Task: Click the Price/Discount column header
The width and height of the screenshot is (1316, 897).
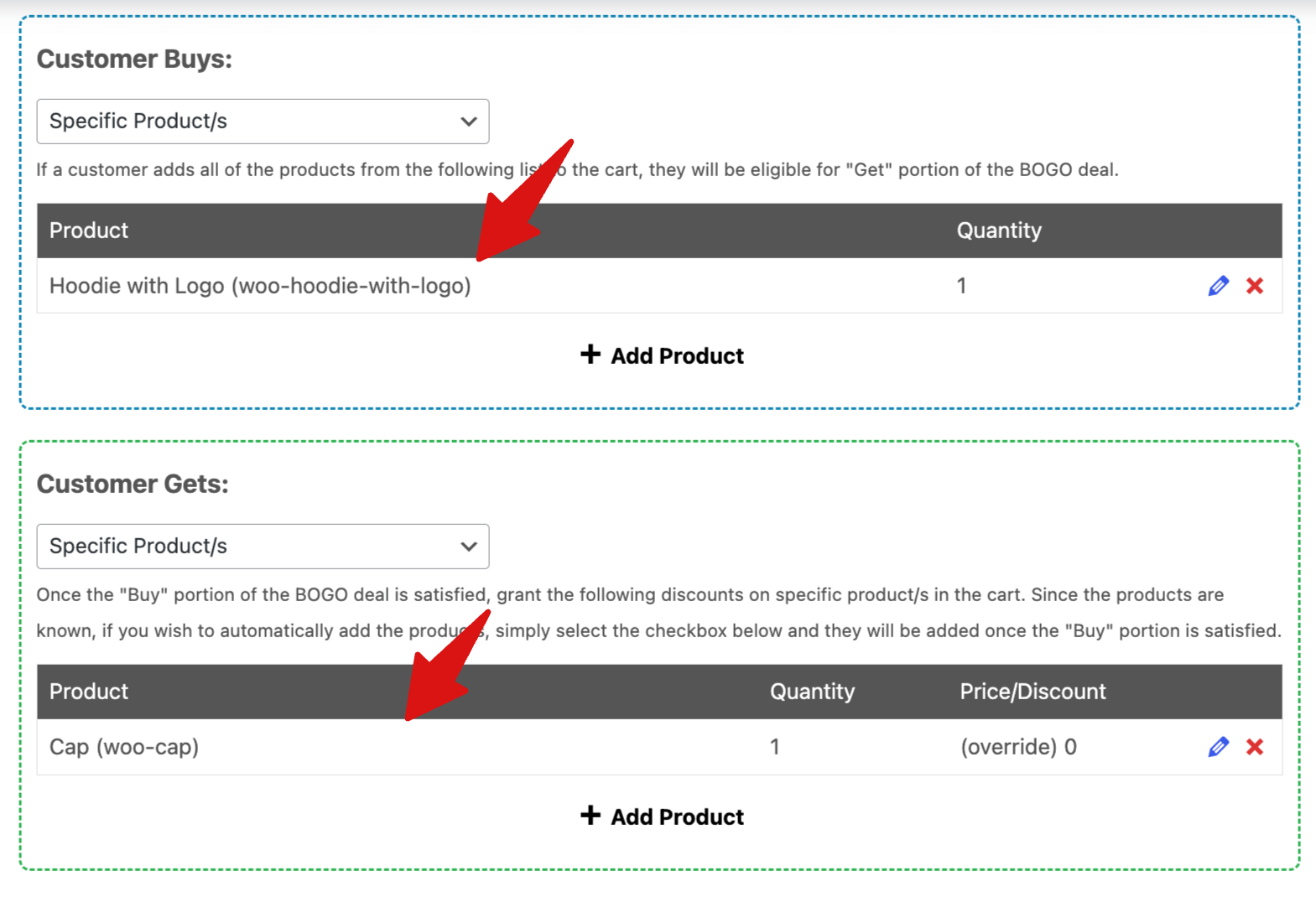Action: (1033, 692)
